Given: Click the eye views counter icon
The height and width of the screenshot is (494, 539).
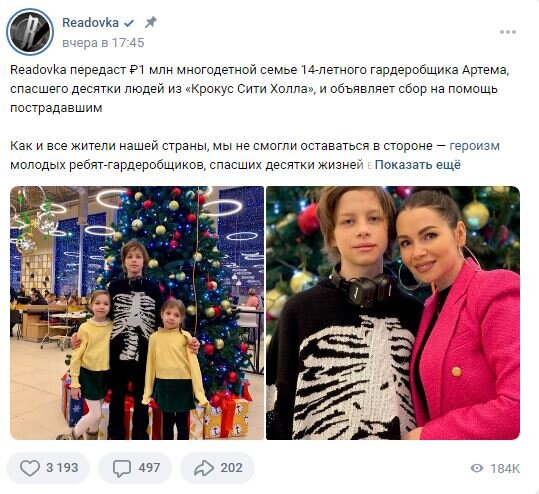Looking at the screenshot, I should click(x=477, y=468).
